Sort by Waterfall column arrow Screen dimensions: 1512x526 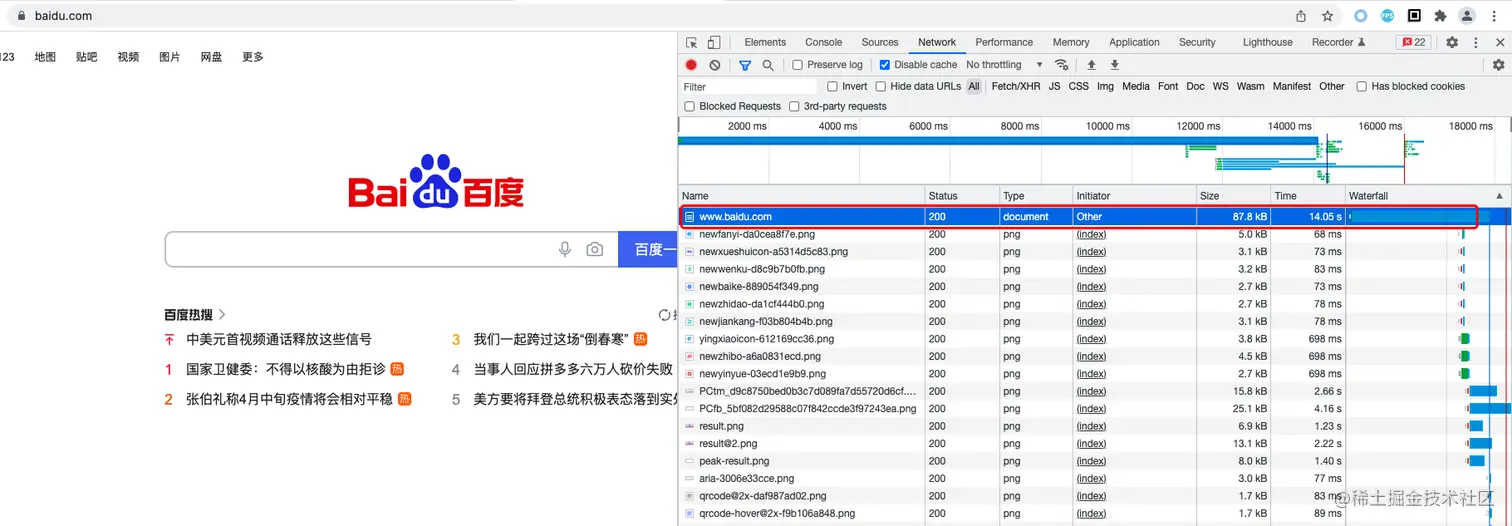(1498, 196)
